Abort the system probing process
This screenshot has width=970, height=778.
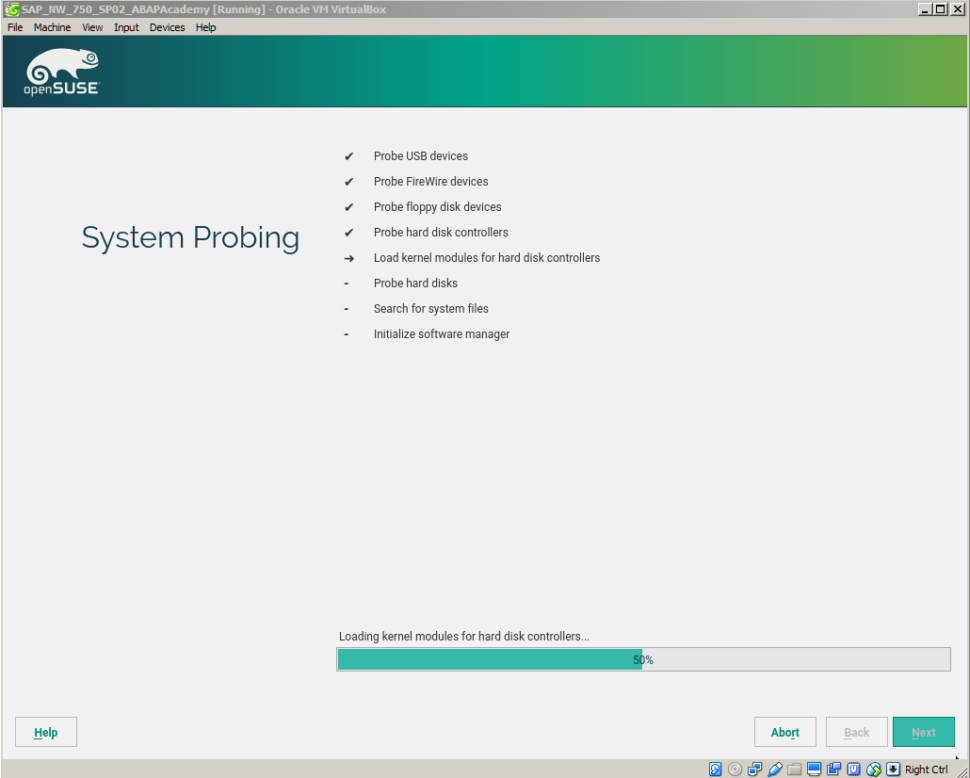785,731
